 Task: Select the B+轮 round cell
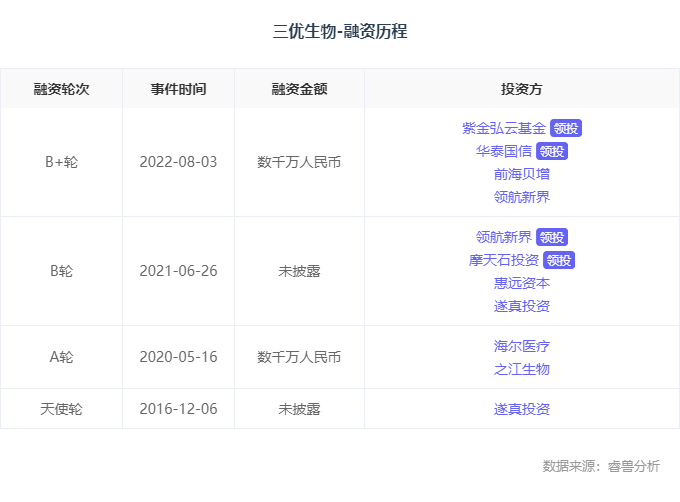(x=62, y=162)
